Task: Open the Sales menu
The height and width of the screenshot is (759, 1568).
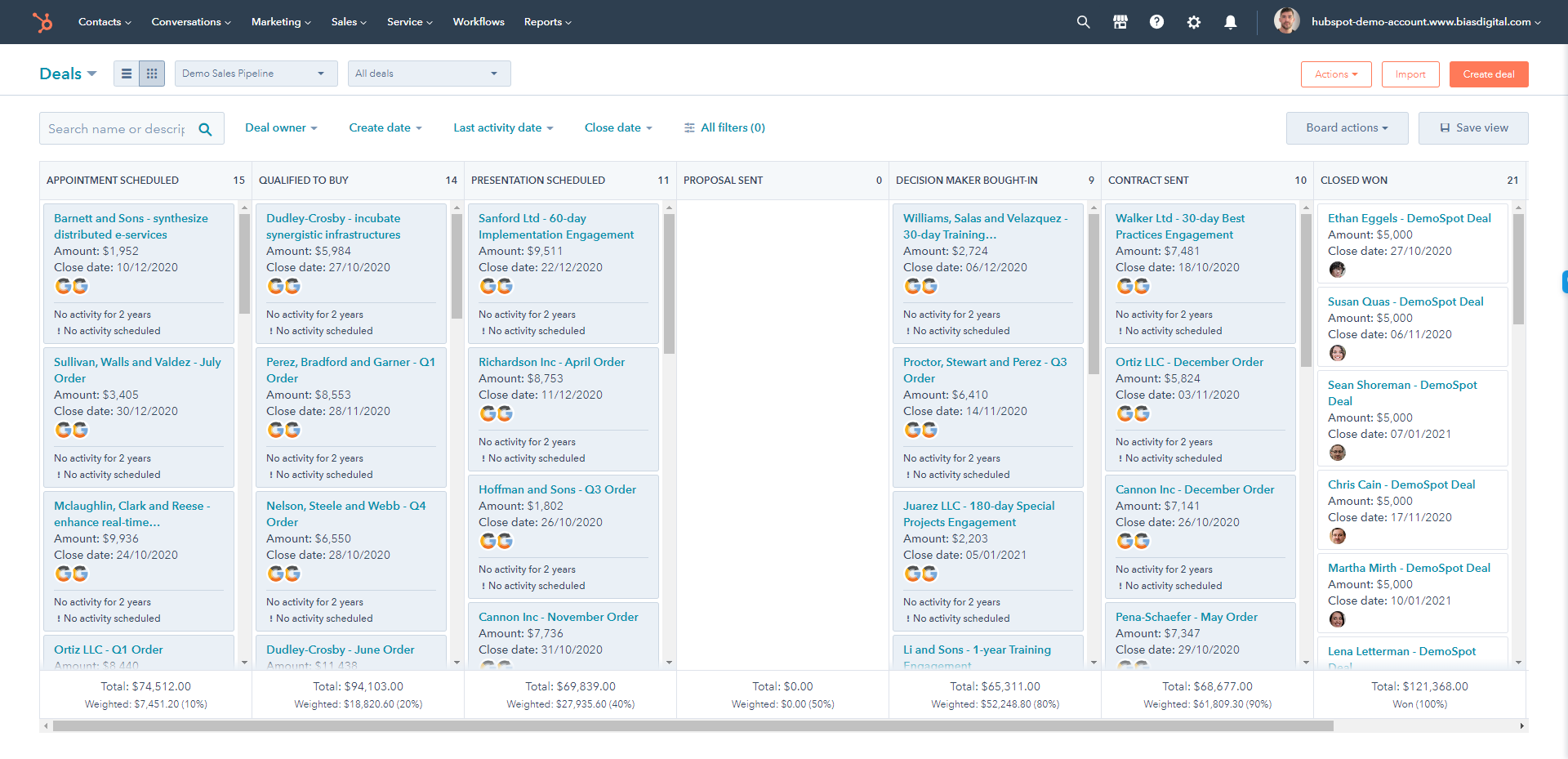Action: click(x=349, y=22)
